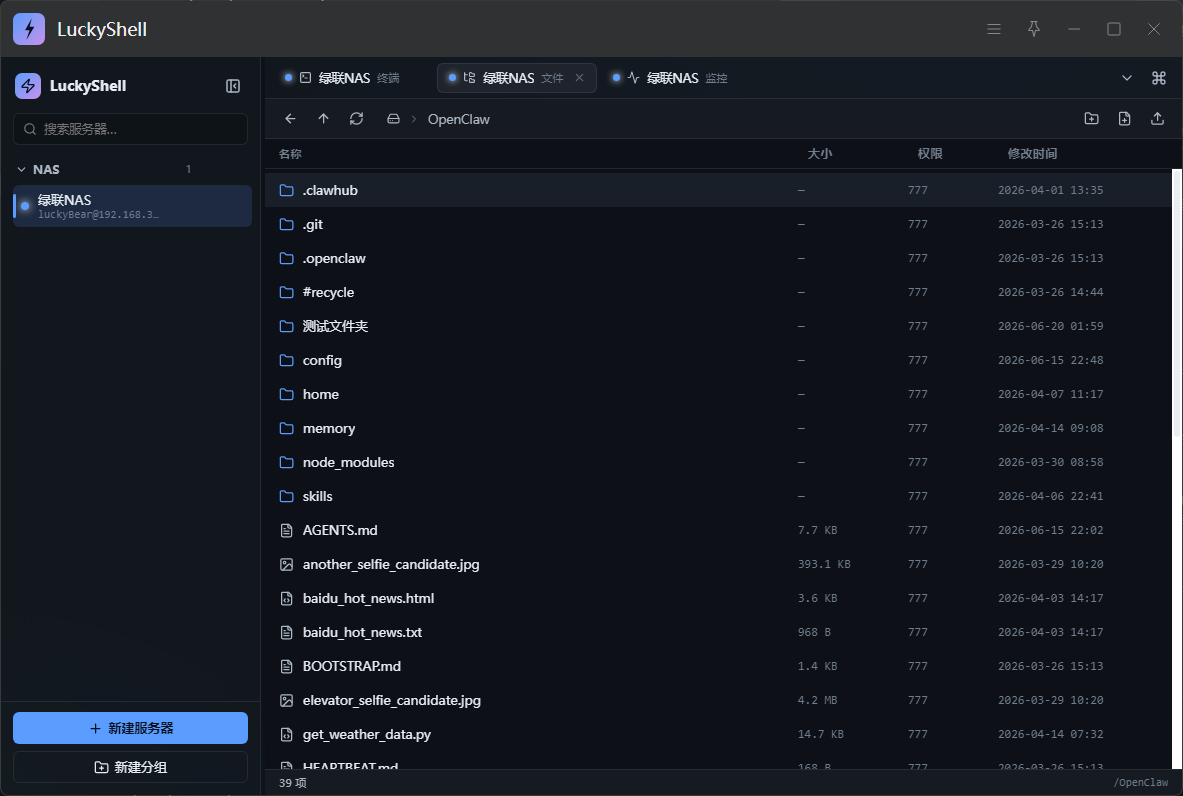Image resolution: width=1183 pixels, height=796 pixels.
Task: Select the config folder name
Action: pos(322,361)
